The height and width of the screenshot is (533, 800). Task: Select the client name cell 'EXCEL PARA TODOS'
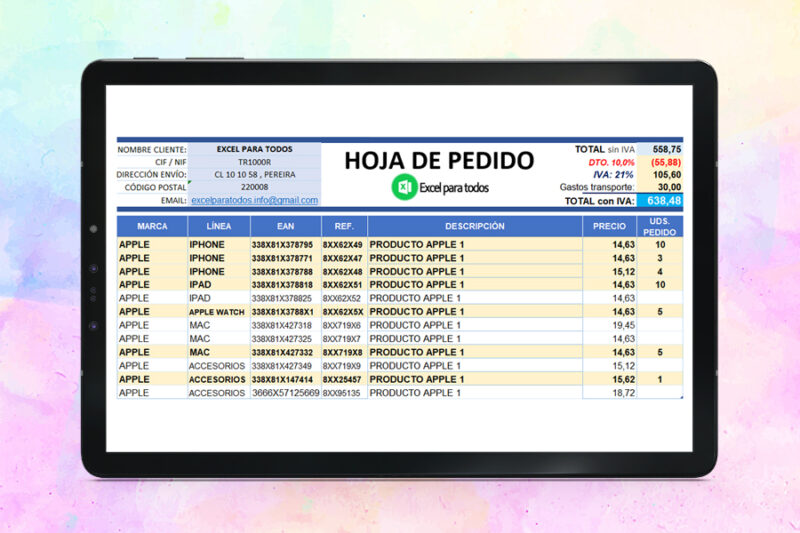pyautogui.click(x=255, y=149)
